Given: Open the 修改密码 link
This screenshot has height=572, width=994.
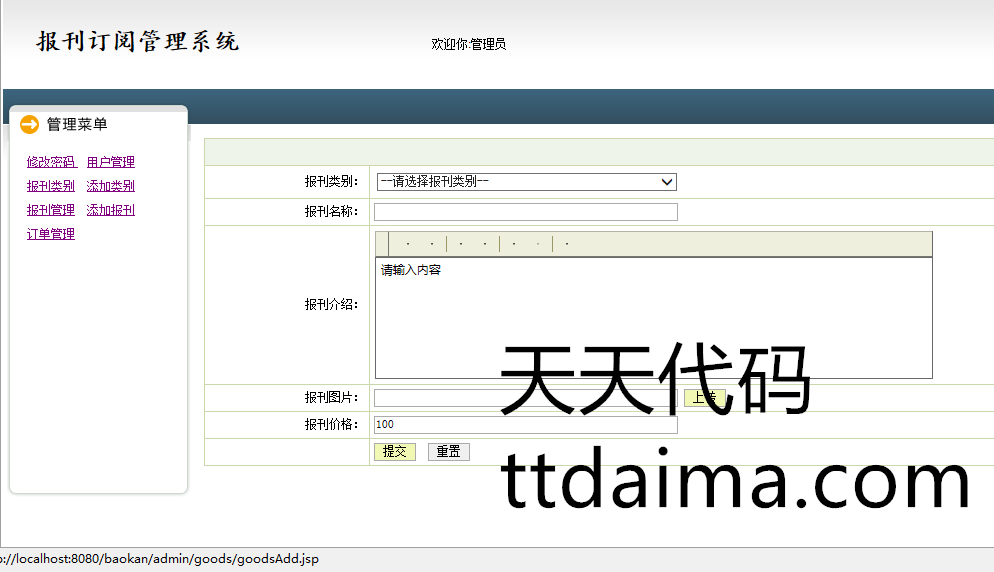Looking at the screenshot, I should coord(51,162).
